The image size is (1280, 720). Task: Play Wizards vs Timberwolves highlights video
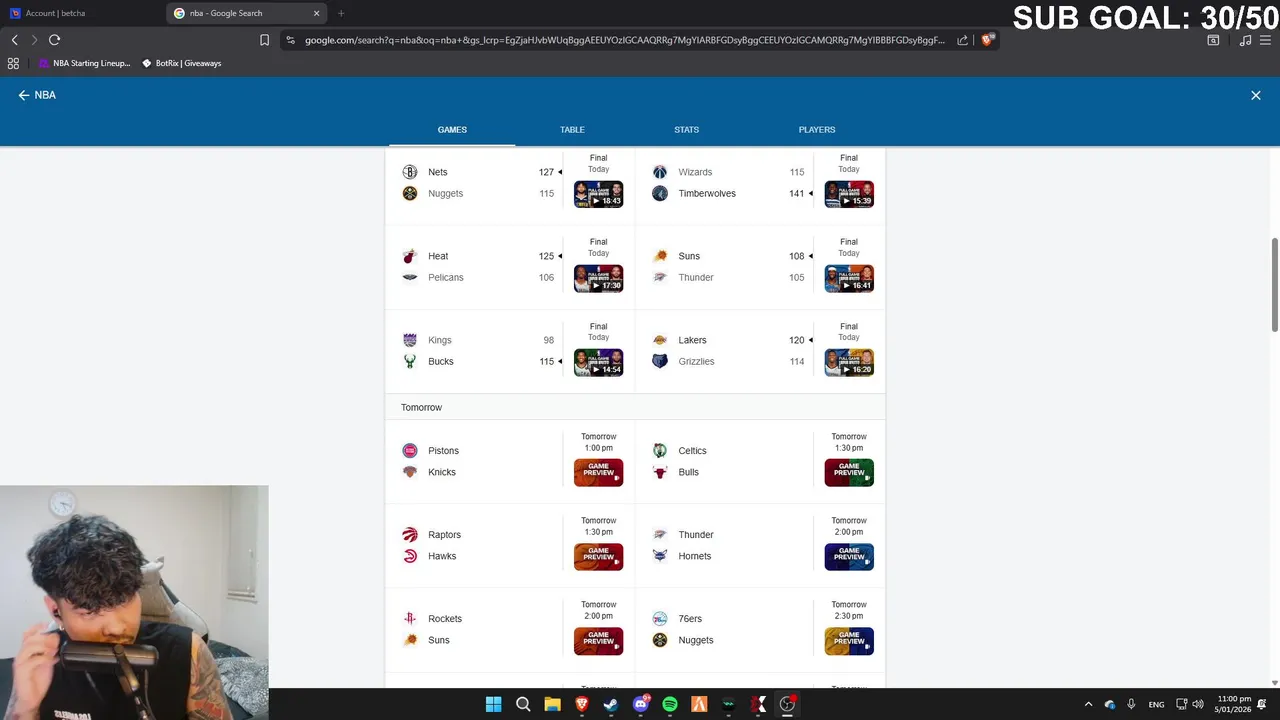point(849,194)
